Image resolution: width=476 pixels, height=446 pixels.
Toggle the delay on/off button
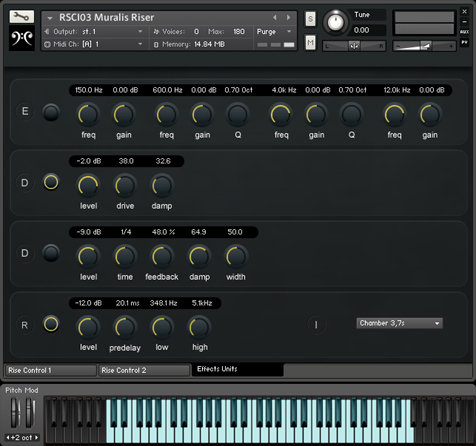coord(51,253)
